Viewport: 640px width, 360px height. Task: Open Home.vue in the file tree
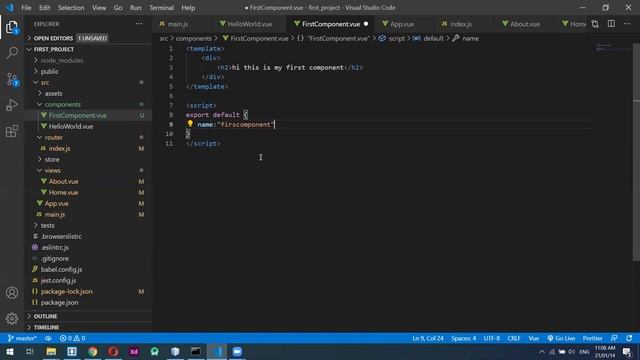tap(89, 192)
